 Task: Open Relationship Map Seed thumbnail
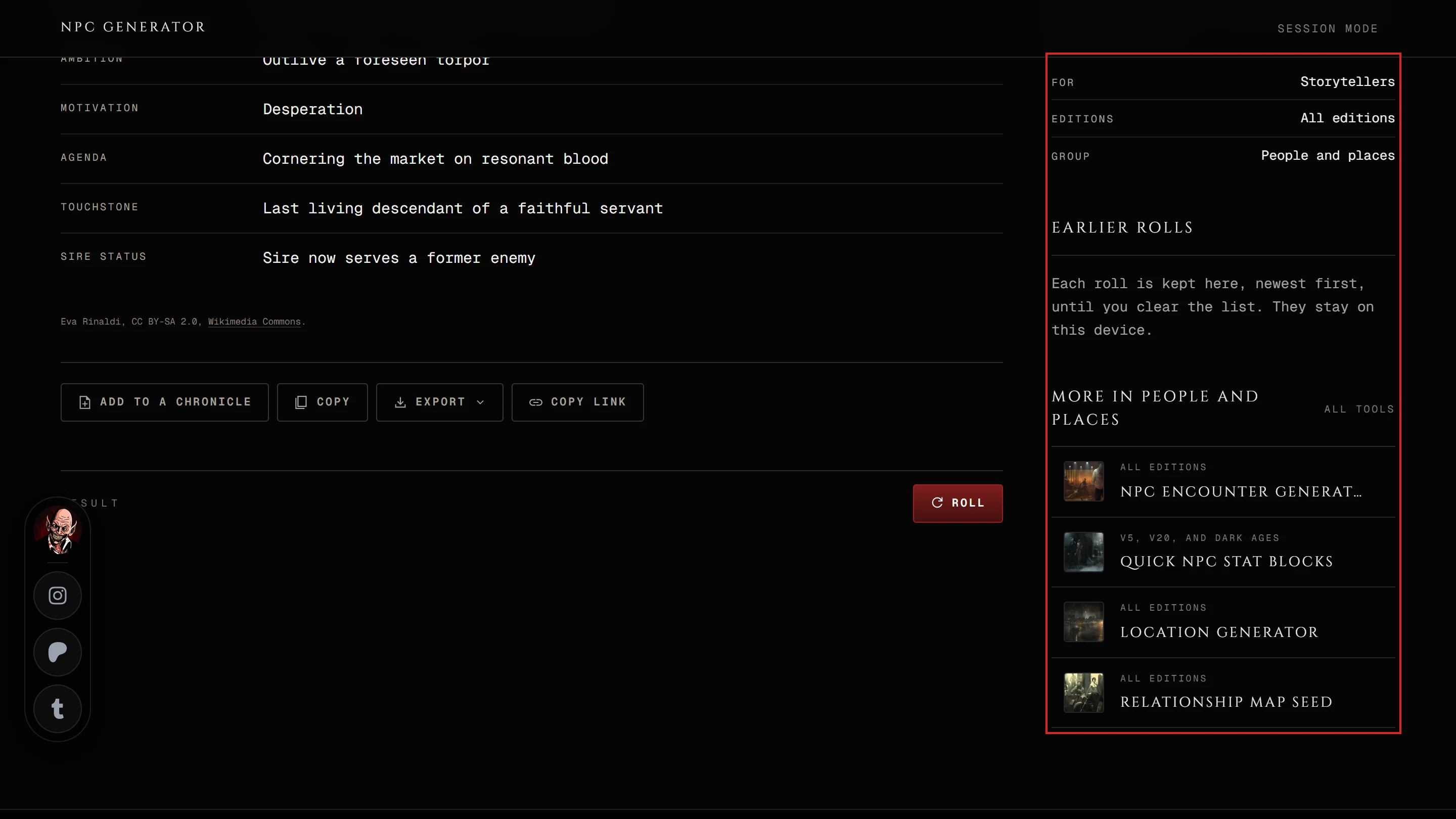pos(1083,693)
